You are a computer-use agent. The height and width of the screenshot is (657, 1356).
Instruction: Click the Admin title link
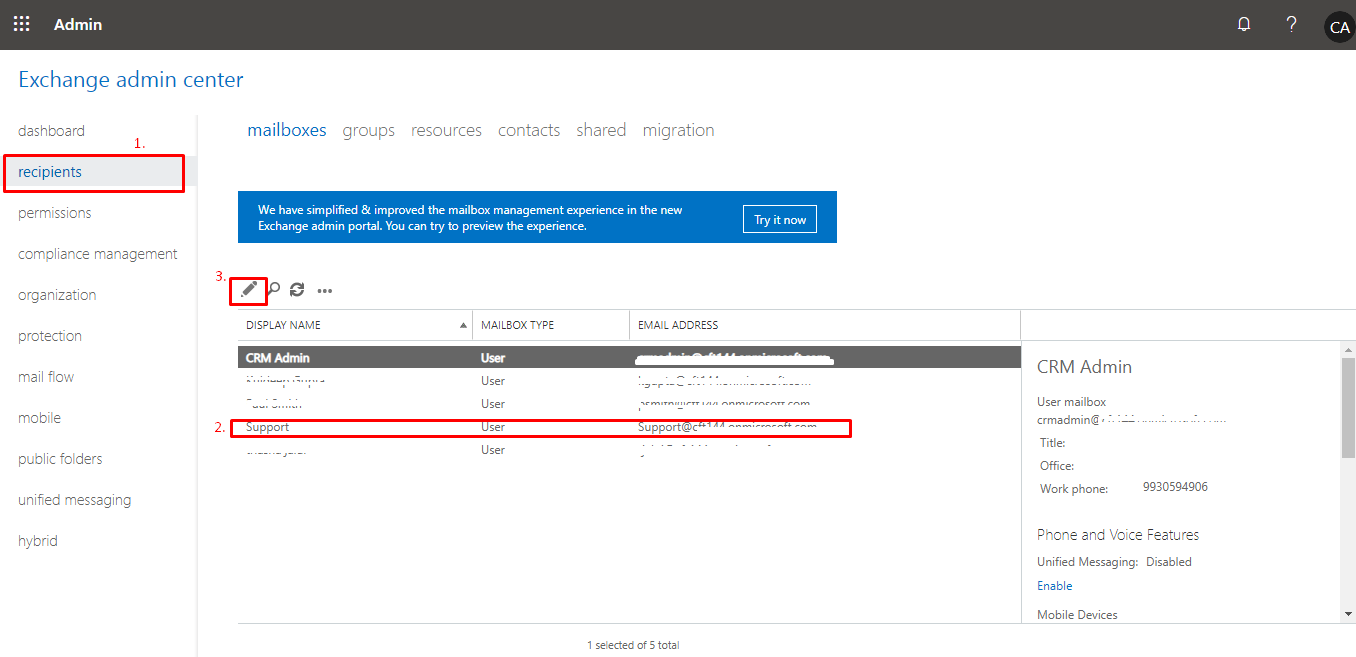(x=78, y=24)
